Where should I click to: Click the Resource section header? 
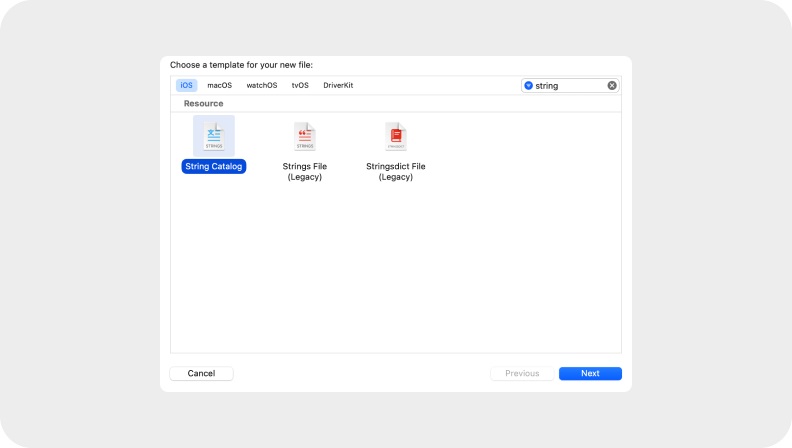point(203,104)
